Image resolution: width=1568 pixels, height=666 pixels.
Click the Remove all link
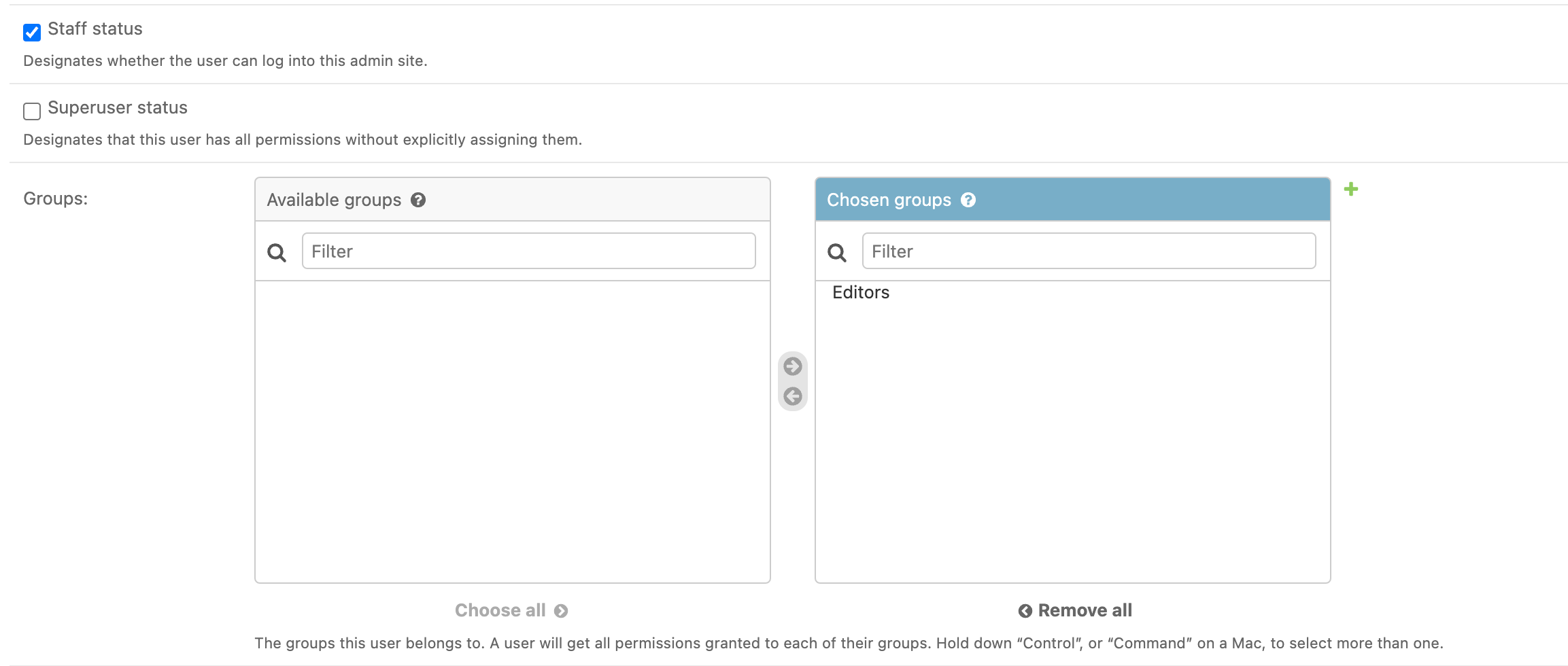tap(1085, 610)
